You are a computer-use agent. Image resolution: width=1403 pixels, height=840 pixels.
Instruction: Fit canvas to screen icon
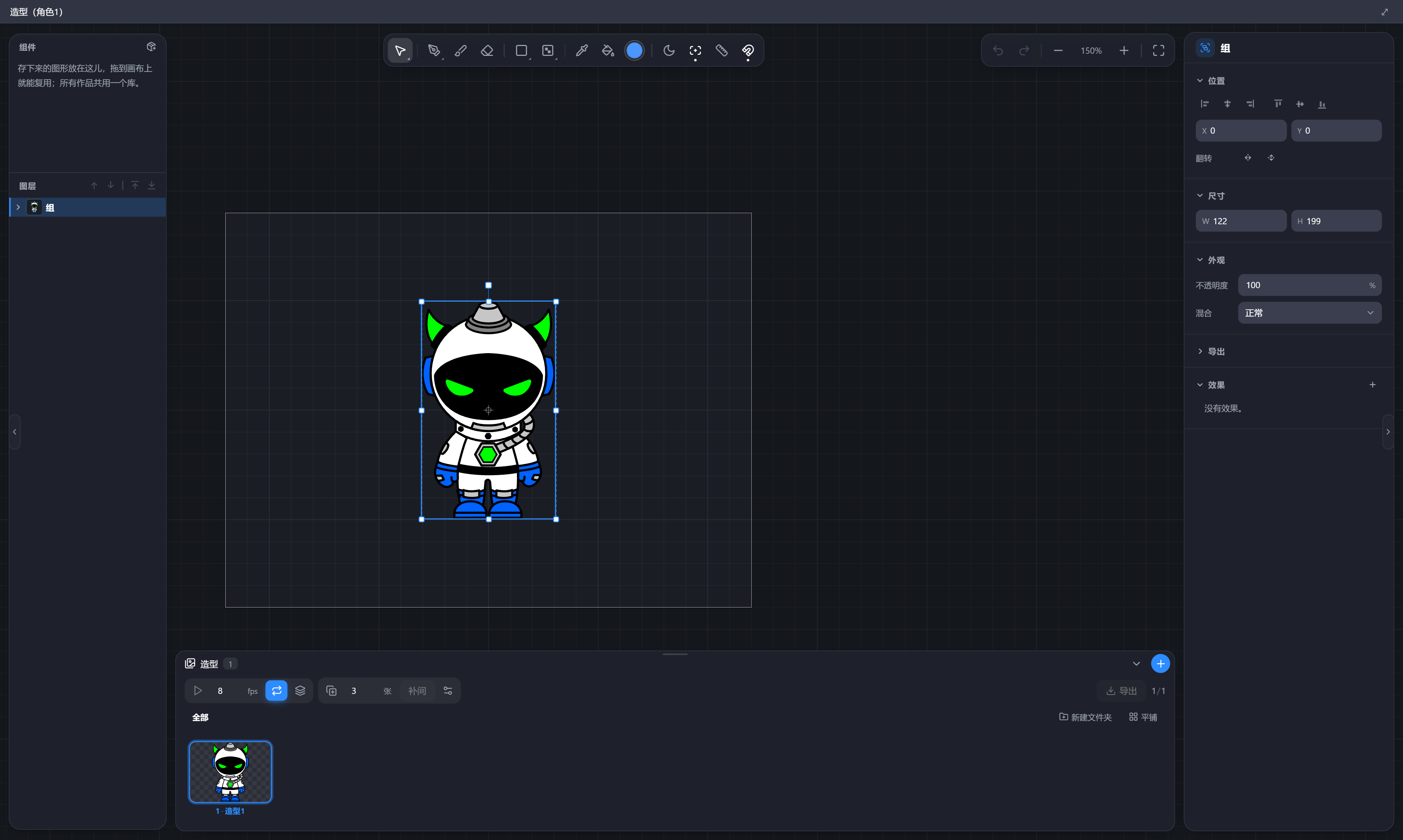1159,51
